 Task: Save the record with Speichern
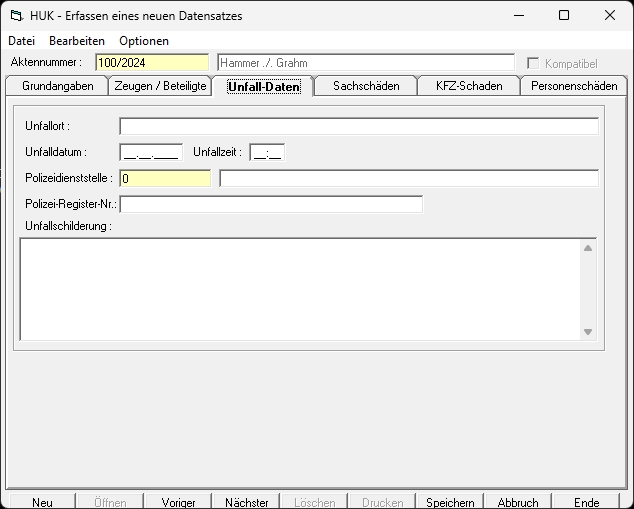(x=450, y=502)
